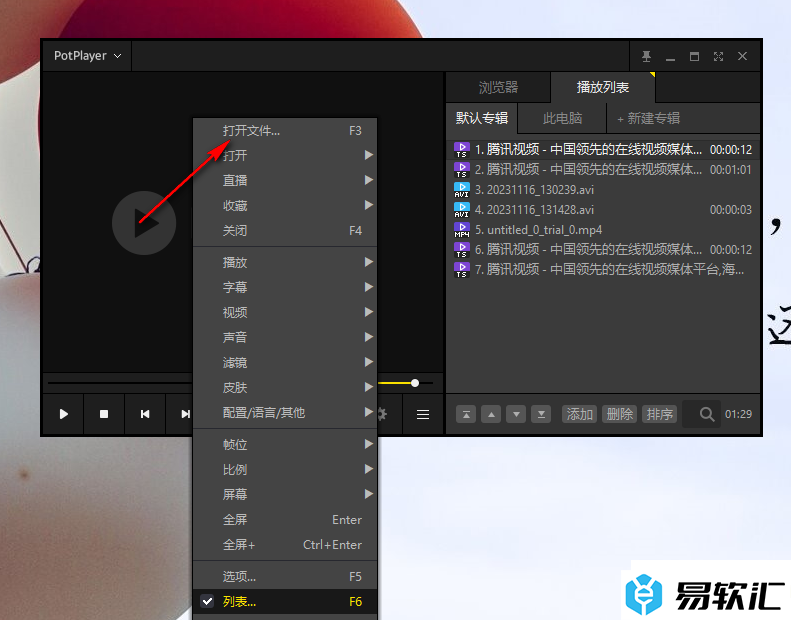This screenshot has height=620, width=791.
Task: Click + 新建专辑 to create album
Action: coord(649,118)
